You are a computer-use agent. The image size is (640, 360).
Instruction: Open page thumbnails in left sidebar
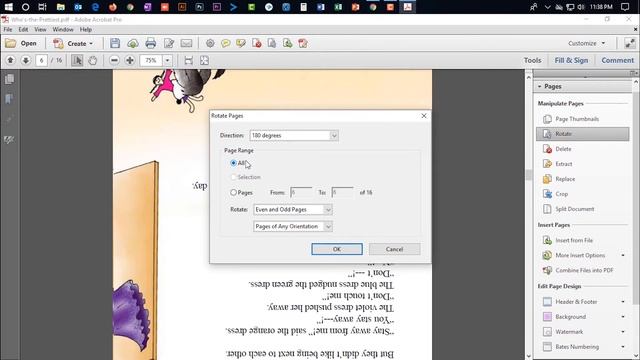9,79
